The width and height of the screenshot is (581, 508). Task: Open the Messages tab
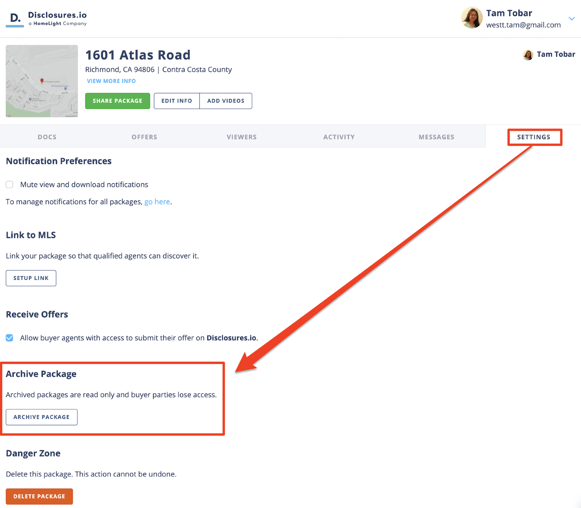point(436,137)
